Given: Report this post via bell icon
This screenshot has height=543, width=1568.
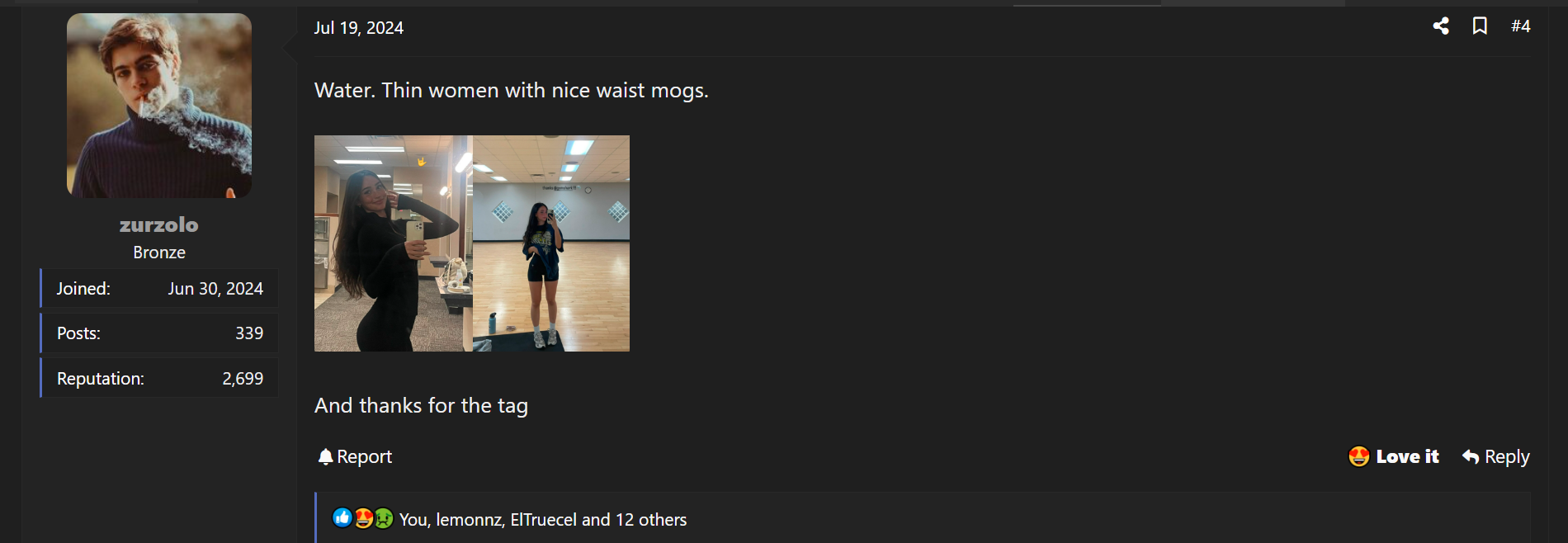Looking at the screenshot, I should [355, 456].
